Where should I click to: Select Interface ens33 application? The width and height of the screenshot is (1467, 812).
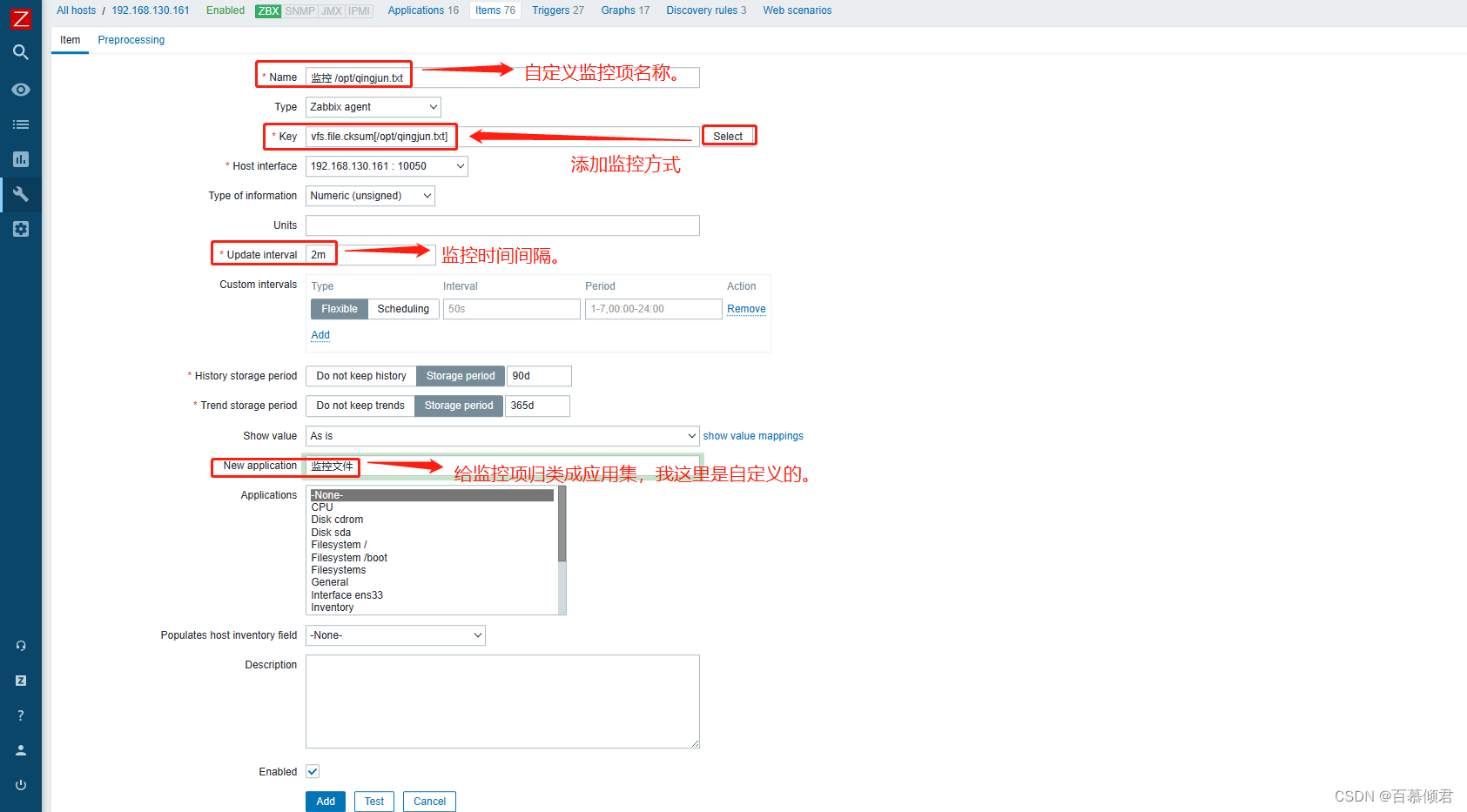[432, 595]
